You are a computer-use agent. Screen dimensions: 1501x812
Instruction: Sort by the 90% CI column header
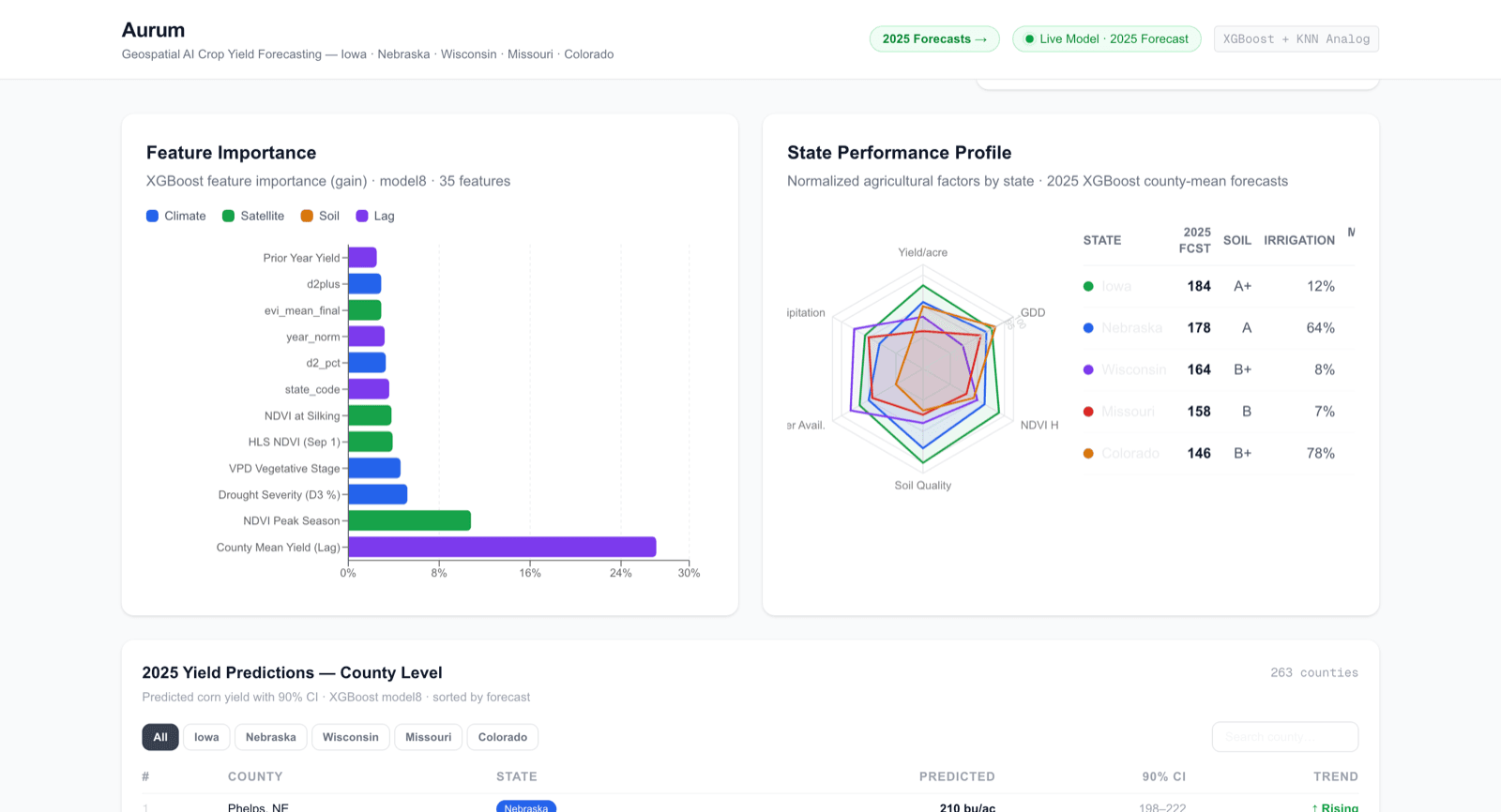[1164, 776]
